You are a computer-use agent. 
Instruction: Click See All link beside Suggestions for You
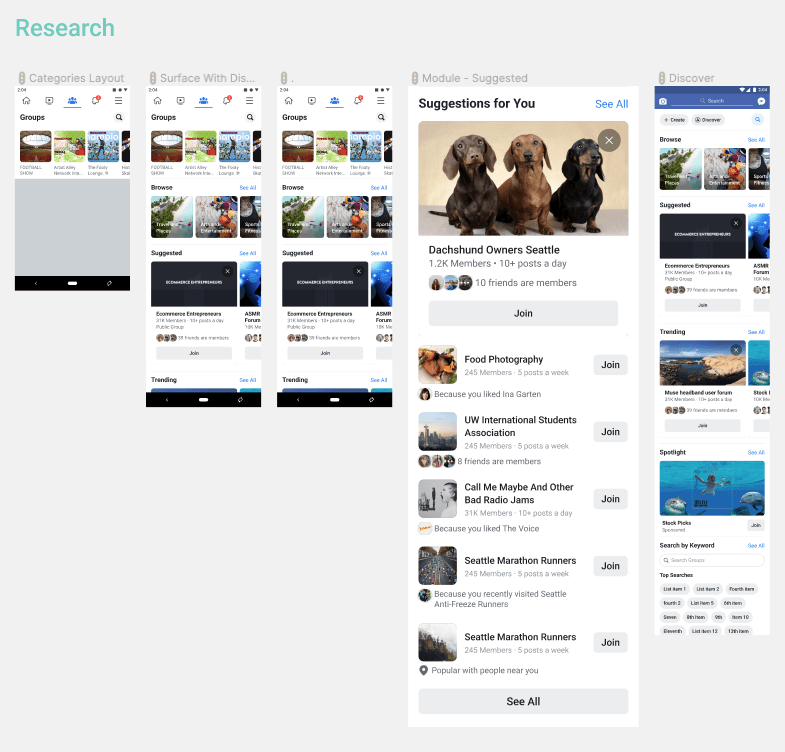click(611, 104)
